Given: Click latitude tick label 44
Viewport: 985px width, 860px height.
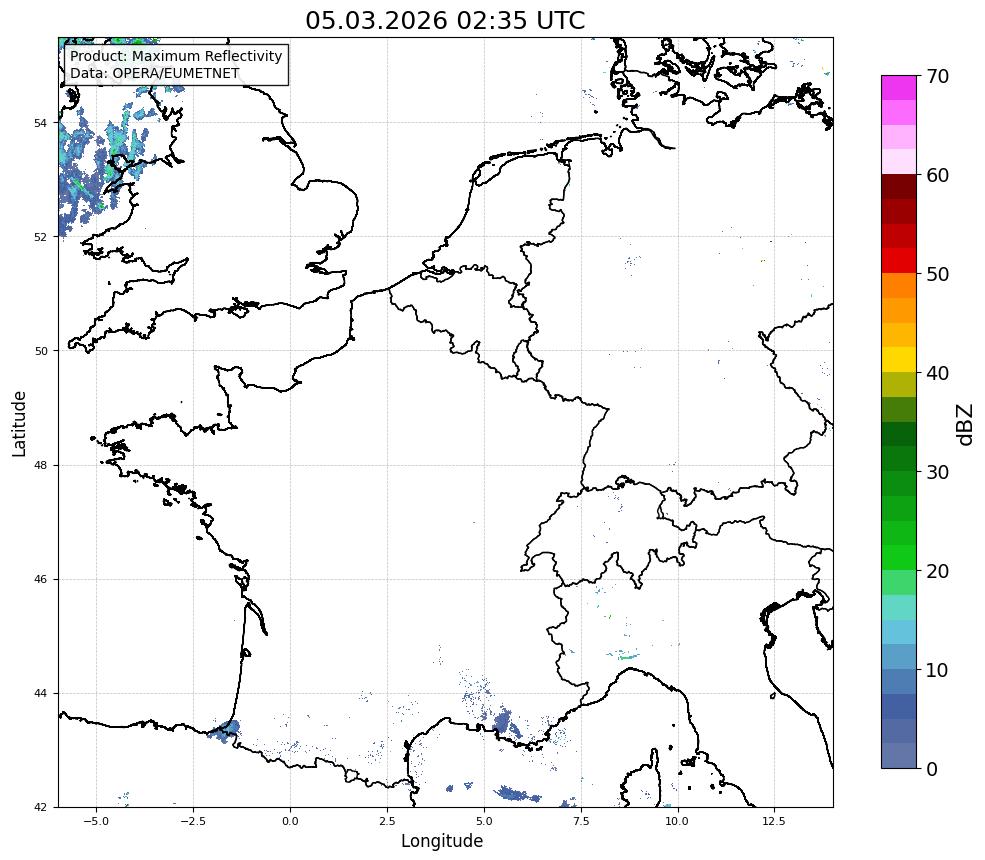Looking at the screenshot, I should coord(40,694).
